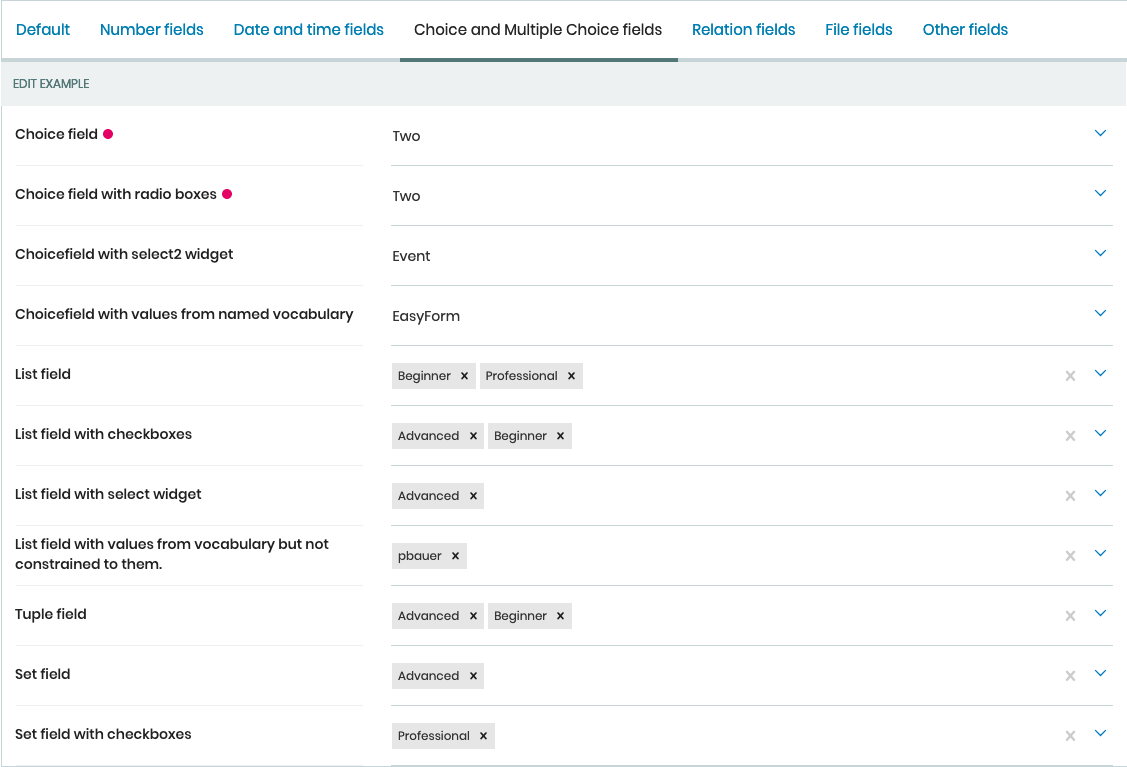Open the Relation fields tab
Screen dimensions: 1127x767
743,29
